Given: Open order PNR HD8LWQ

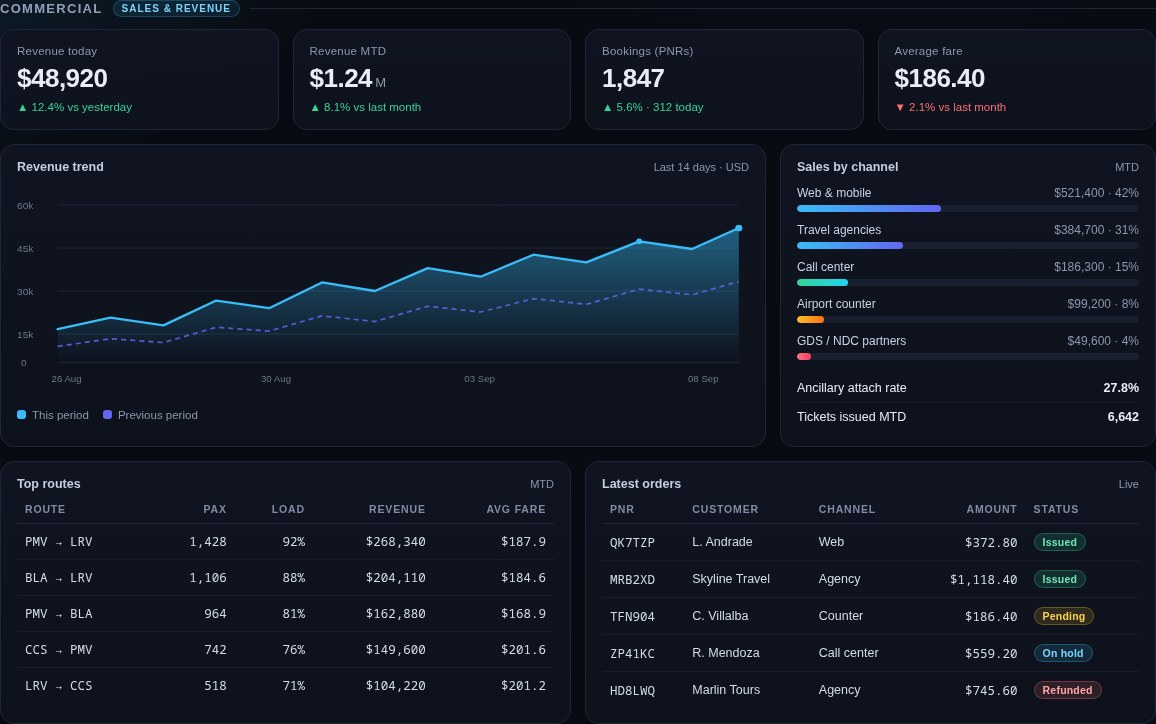Looking at the screenshot, I should (x=632, y=690).
